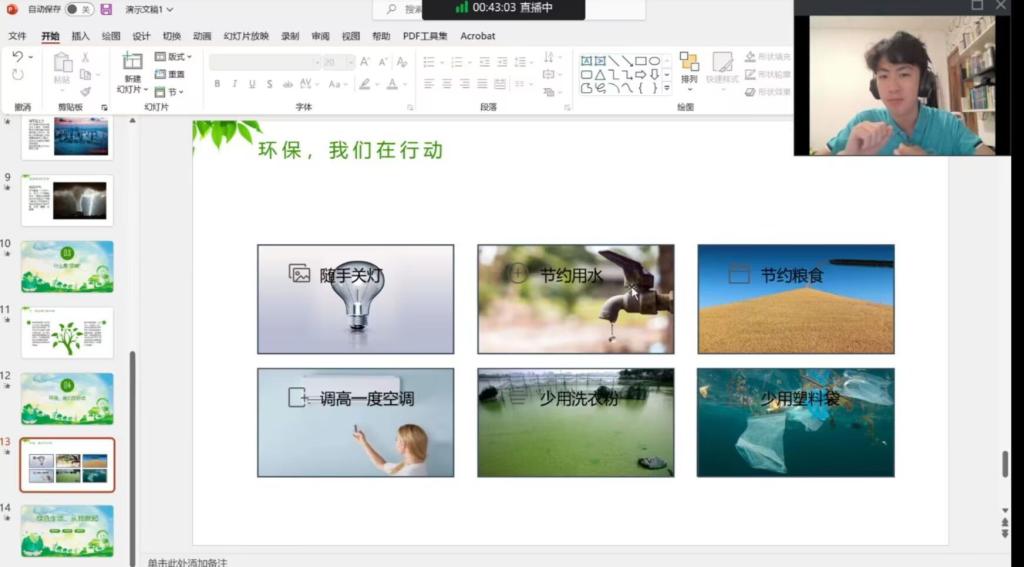
Task: Open the clipboard dialog launcher
Action: [104, 107]
